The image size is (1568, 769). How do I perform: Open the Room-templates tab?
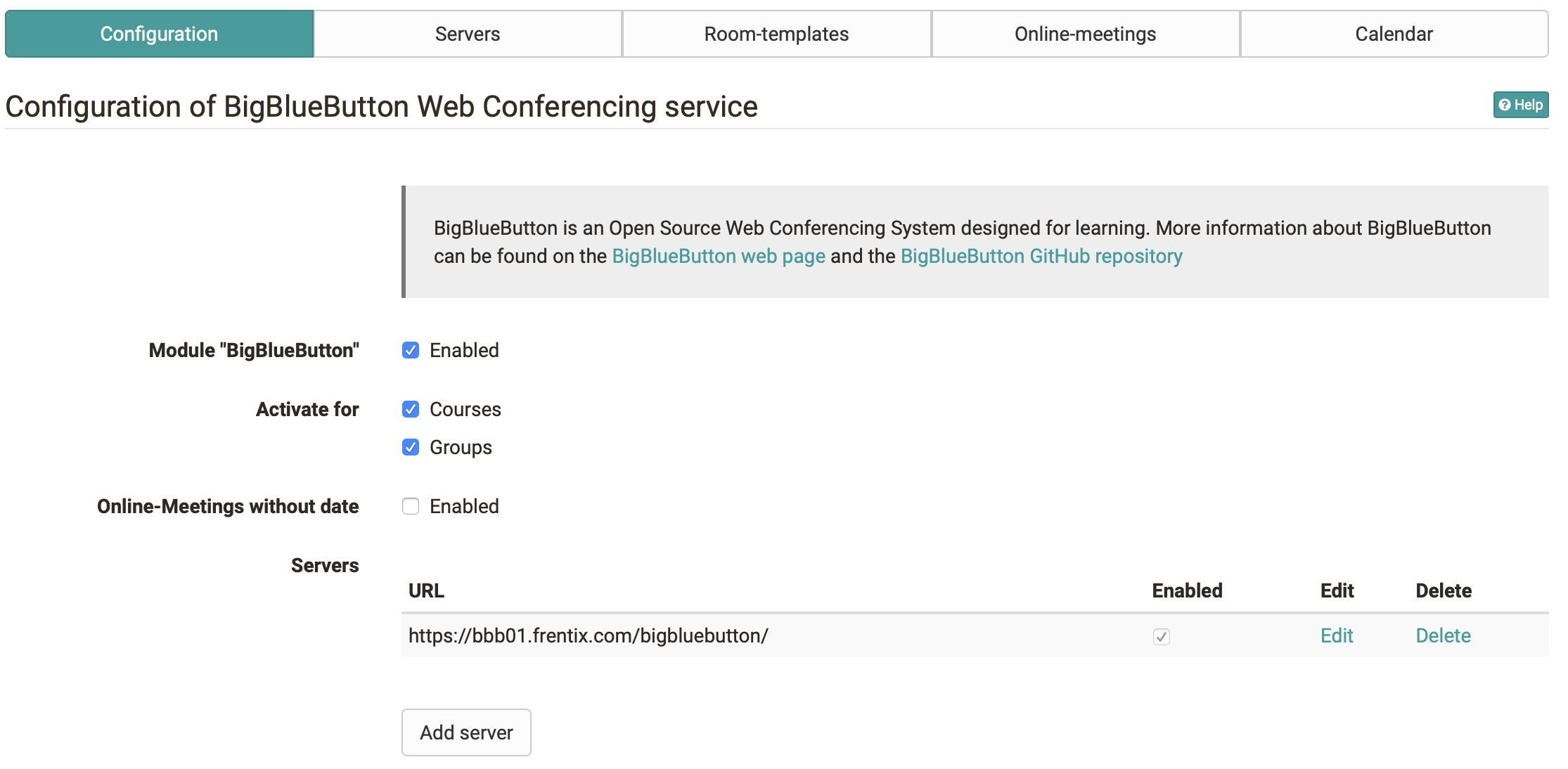[x=776, y=34]
